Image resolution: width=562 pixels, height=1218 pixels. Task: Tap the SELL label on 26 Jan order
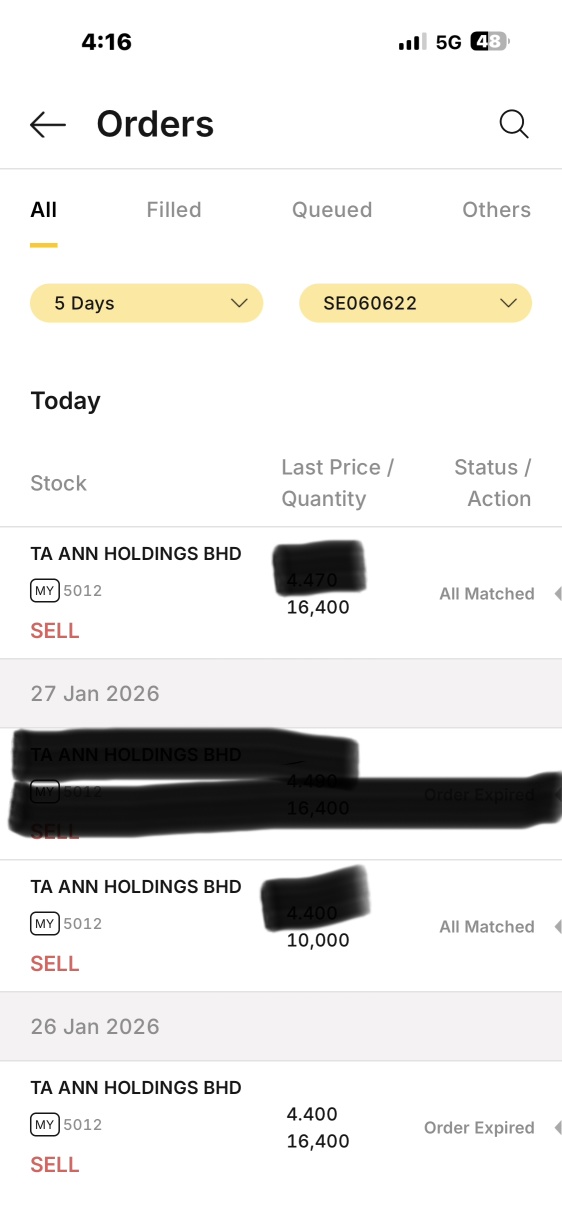pos(55,1165)
